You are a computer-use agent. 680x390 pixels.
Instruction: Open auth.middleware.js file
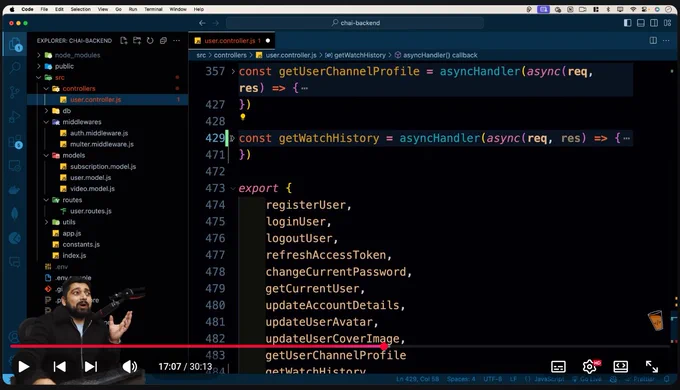tap(99, 133)
